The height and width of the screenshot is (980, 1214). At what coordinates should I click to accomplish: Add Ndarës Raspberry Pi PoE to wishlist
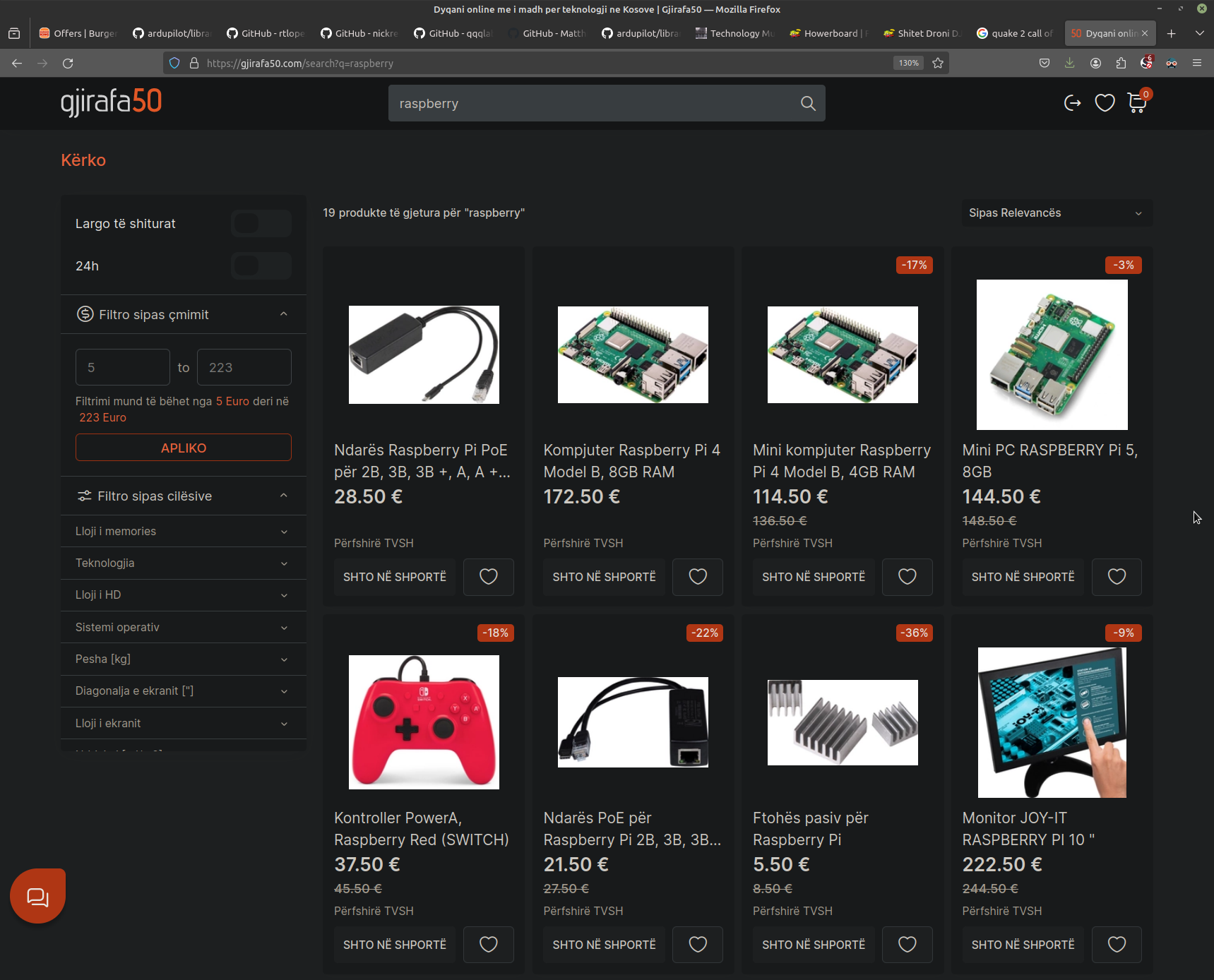pos(489,577)
